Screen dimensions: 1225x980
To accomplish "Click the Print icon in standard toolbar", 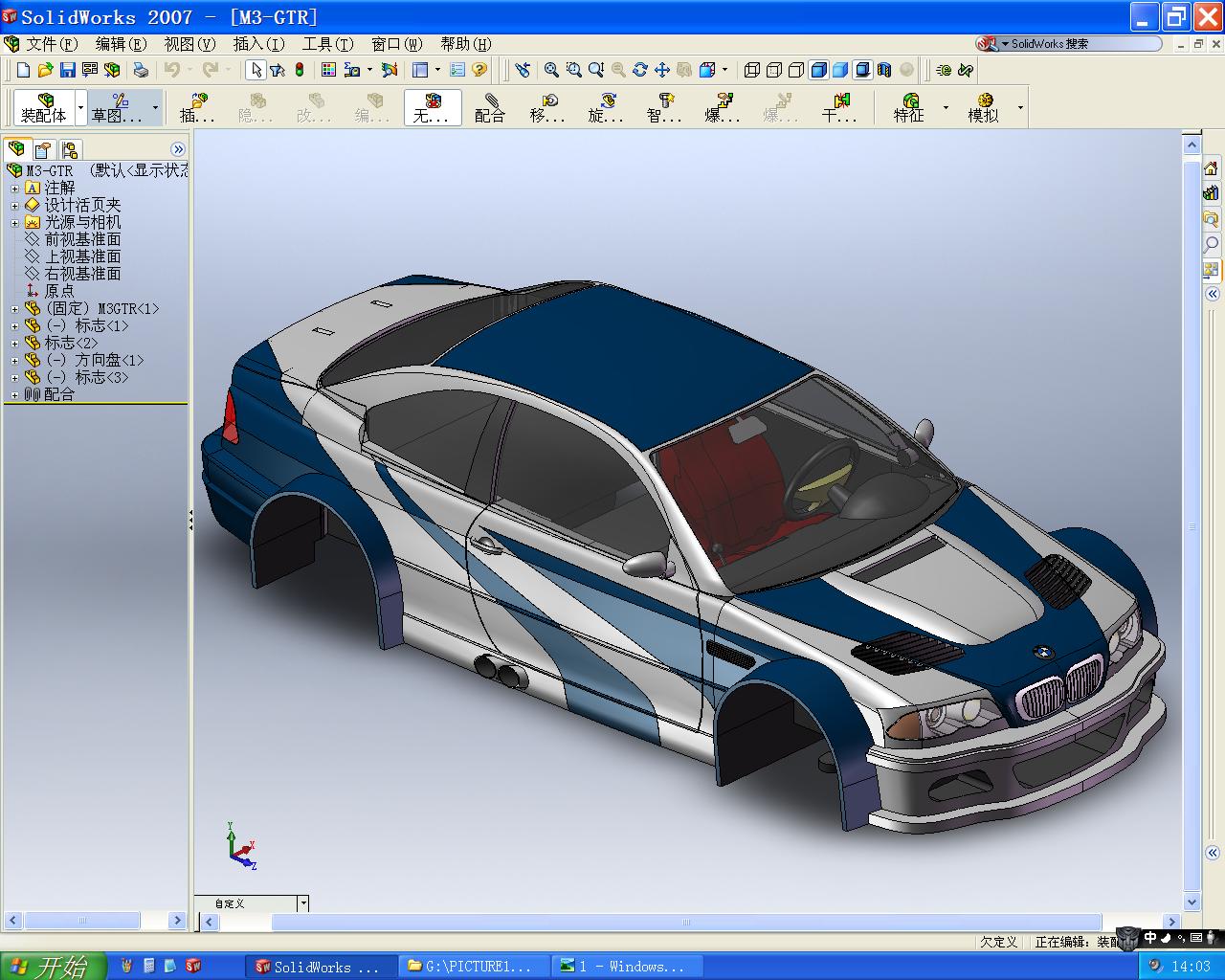I will click(141, 70).
